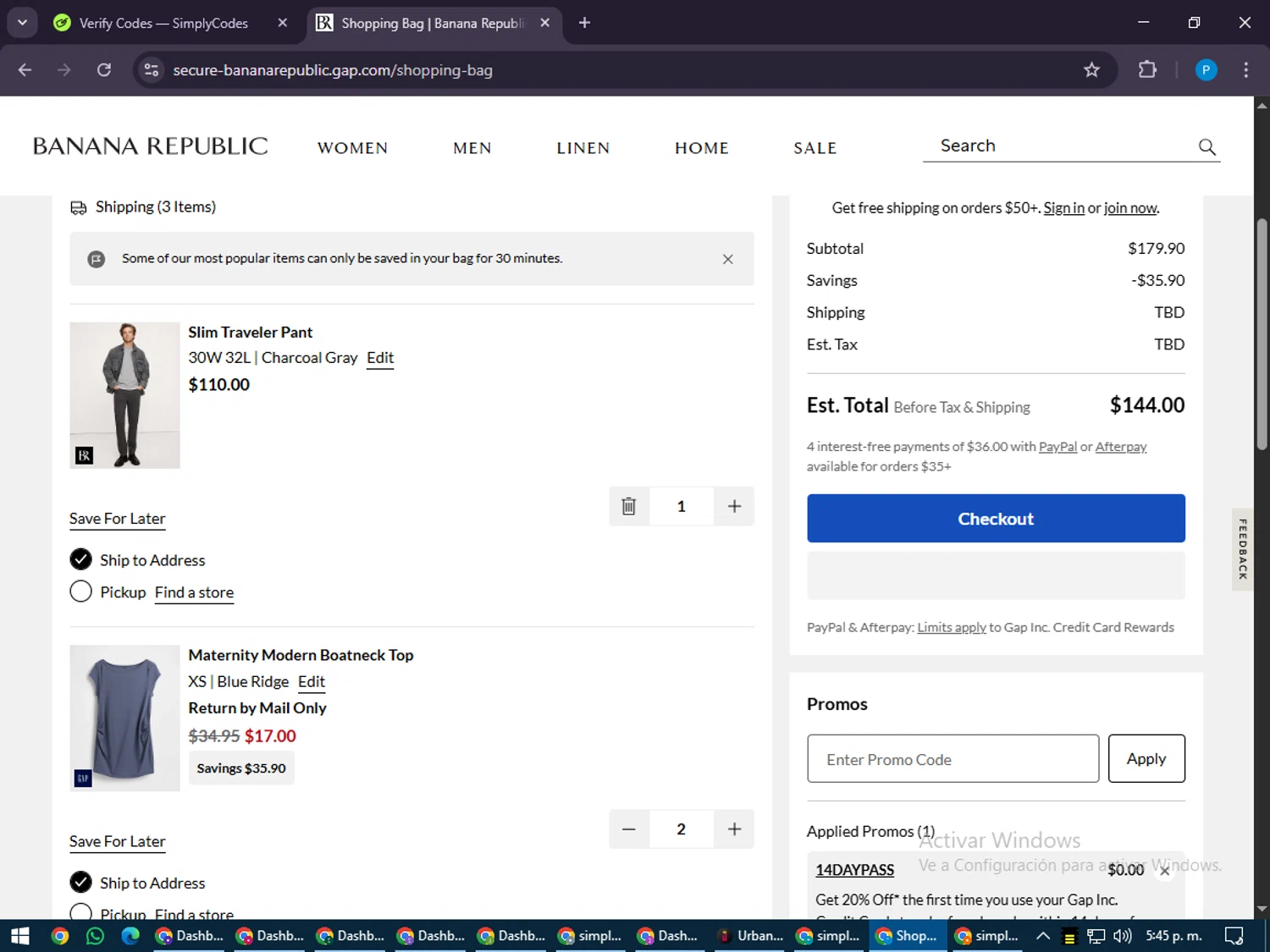Click Sign in for free shipping

[x=1063, y=208]
